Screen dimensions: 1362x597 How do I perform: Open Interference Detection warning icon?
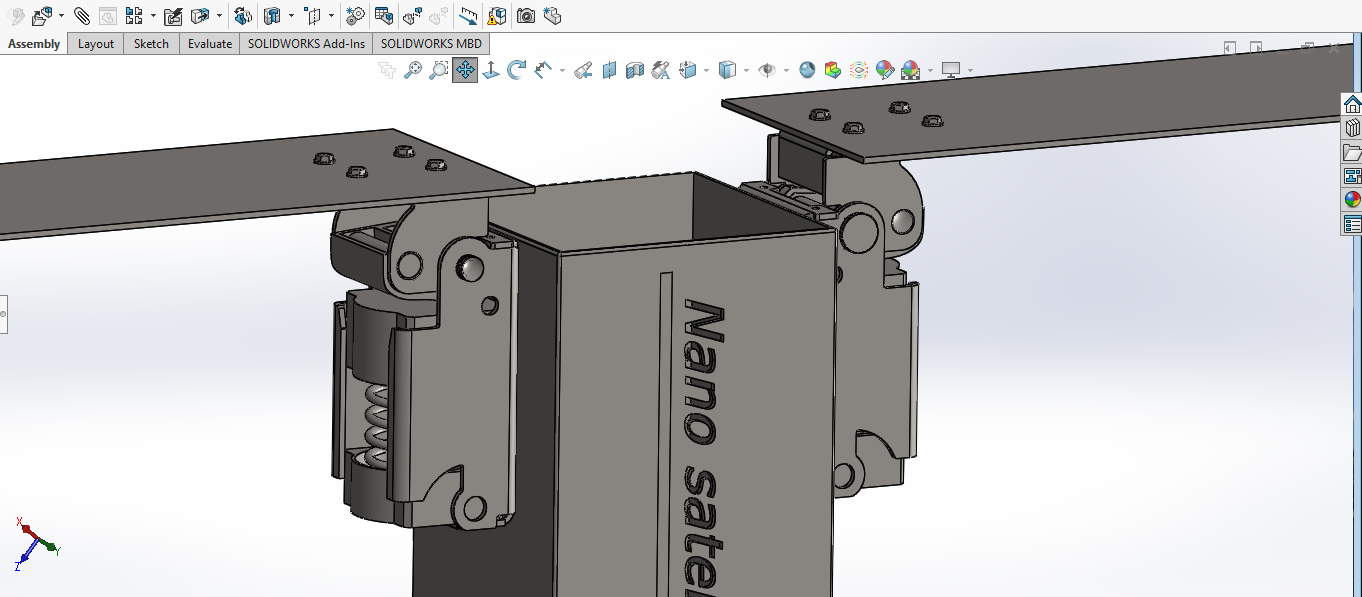tap(496, 15)
